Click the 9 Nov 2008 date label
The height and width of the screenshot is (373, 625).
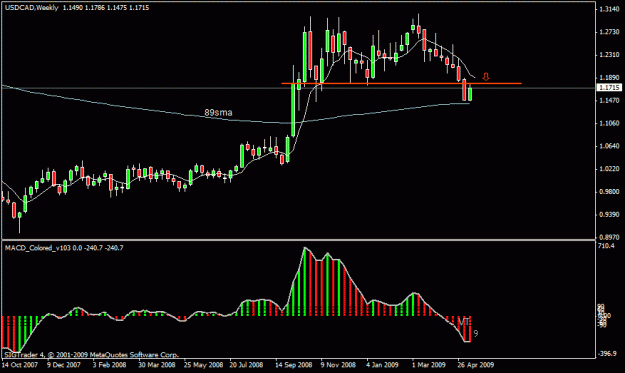338,365
